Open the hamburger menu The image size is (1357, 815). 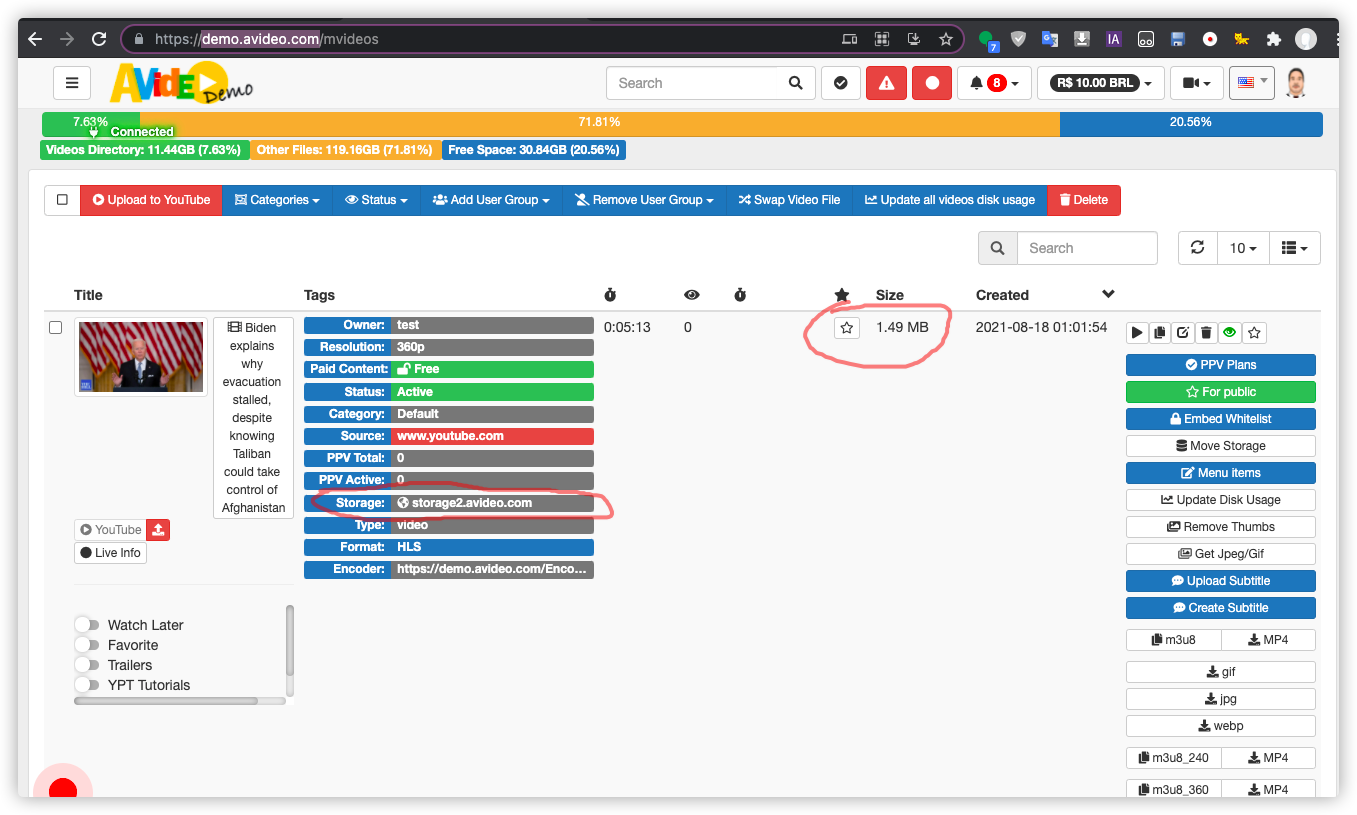tap(71, 82)
